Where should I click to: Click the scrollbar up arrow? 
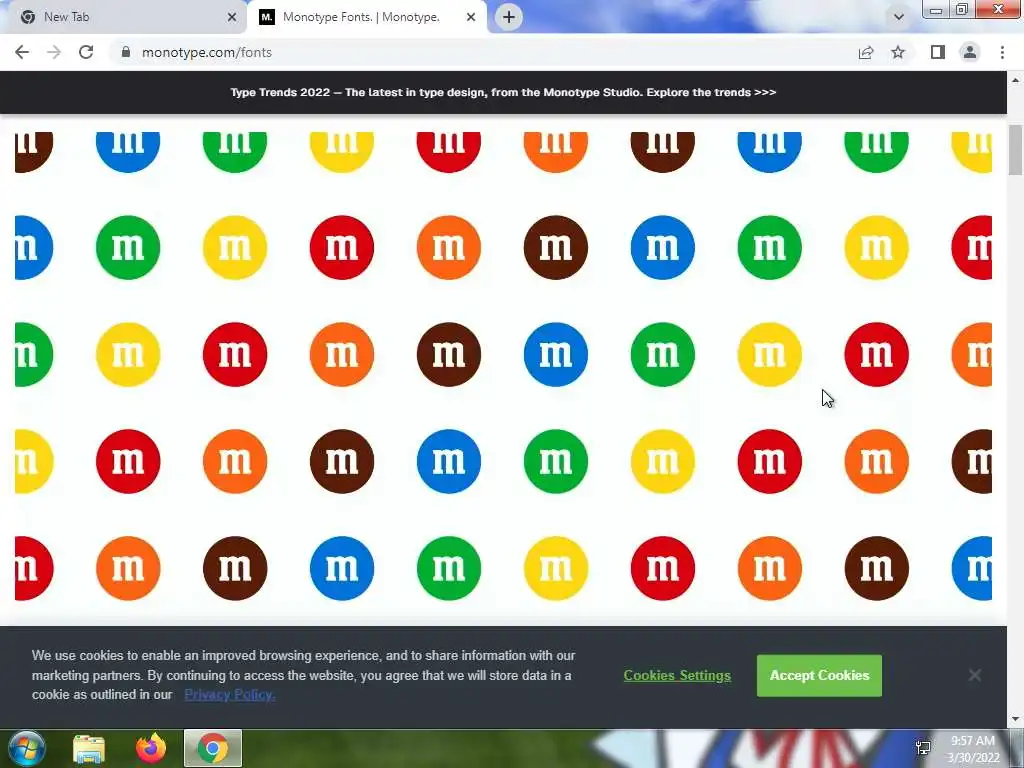(1015, 80)
